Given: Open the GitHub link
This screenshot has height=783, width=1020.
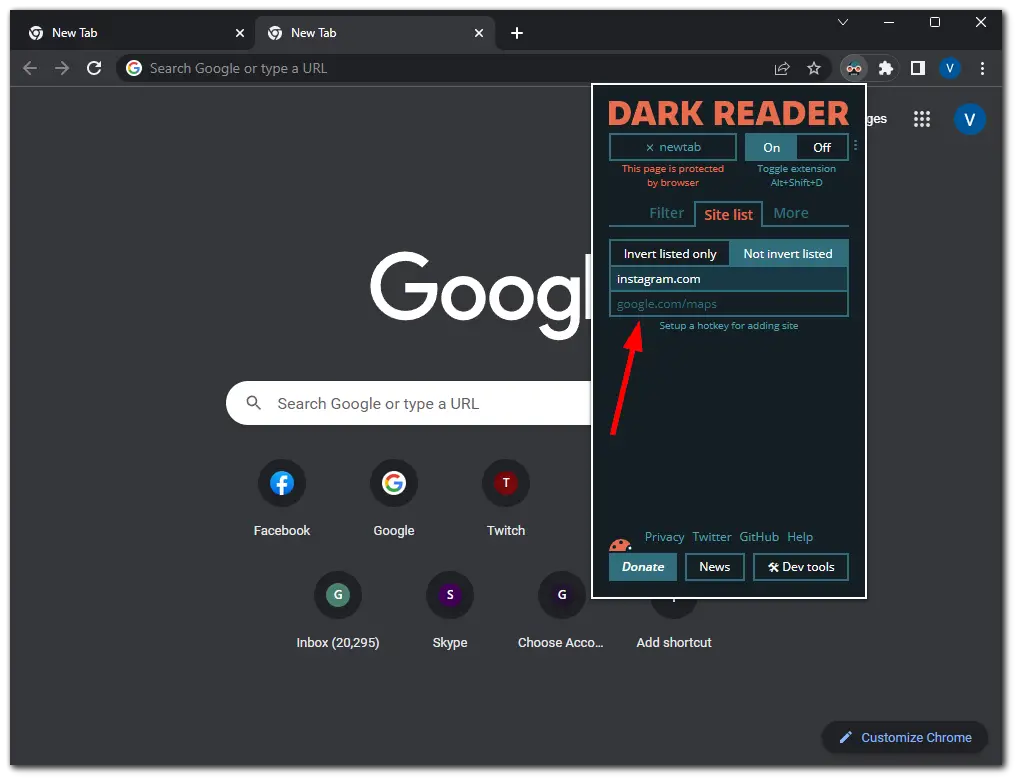Looking at the screenshot, I should (x=758, y=537).
